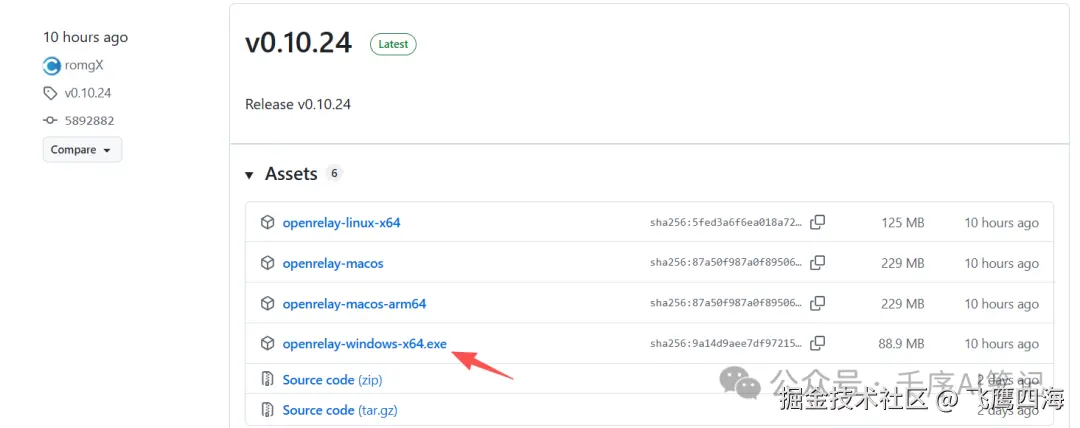Open the Compare dropdown
Image resolution: width=1080 pixels, height=428 pixels.
click(82, 150)
